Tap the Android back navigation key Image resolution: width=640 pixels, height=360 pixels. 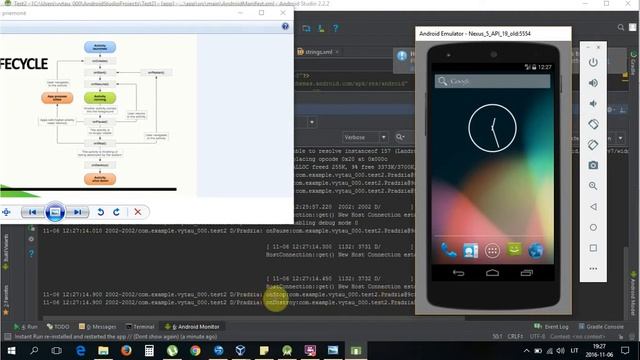[458, 273]
